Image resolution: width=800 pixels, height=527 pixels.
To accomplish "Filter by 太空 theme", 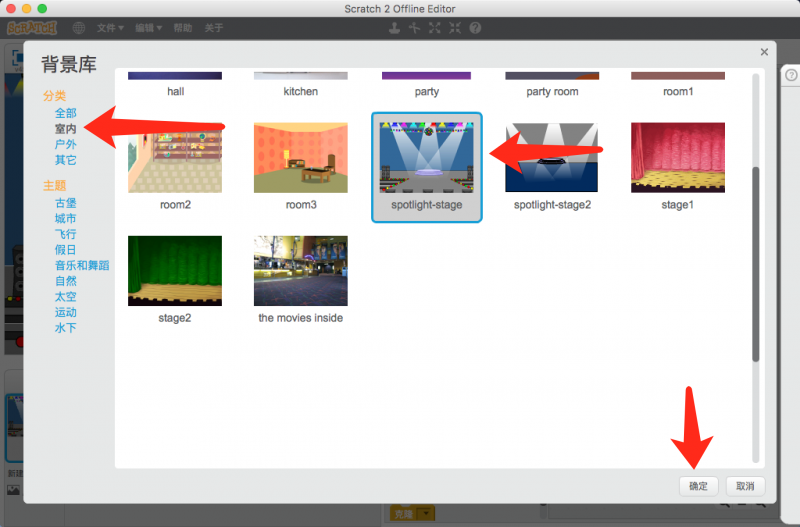I will click(x=66, y=297).
